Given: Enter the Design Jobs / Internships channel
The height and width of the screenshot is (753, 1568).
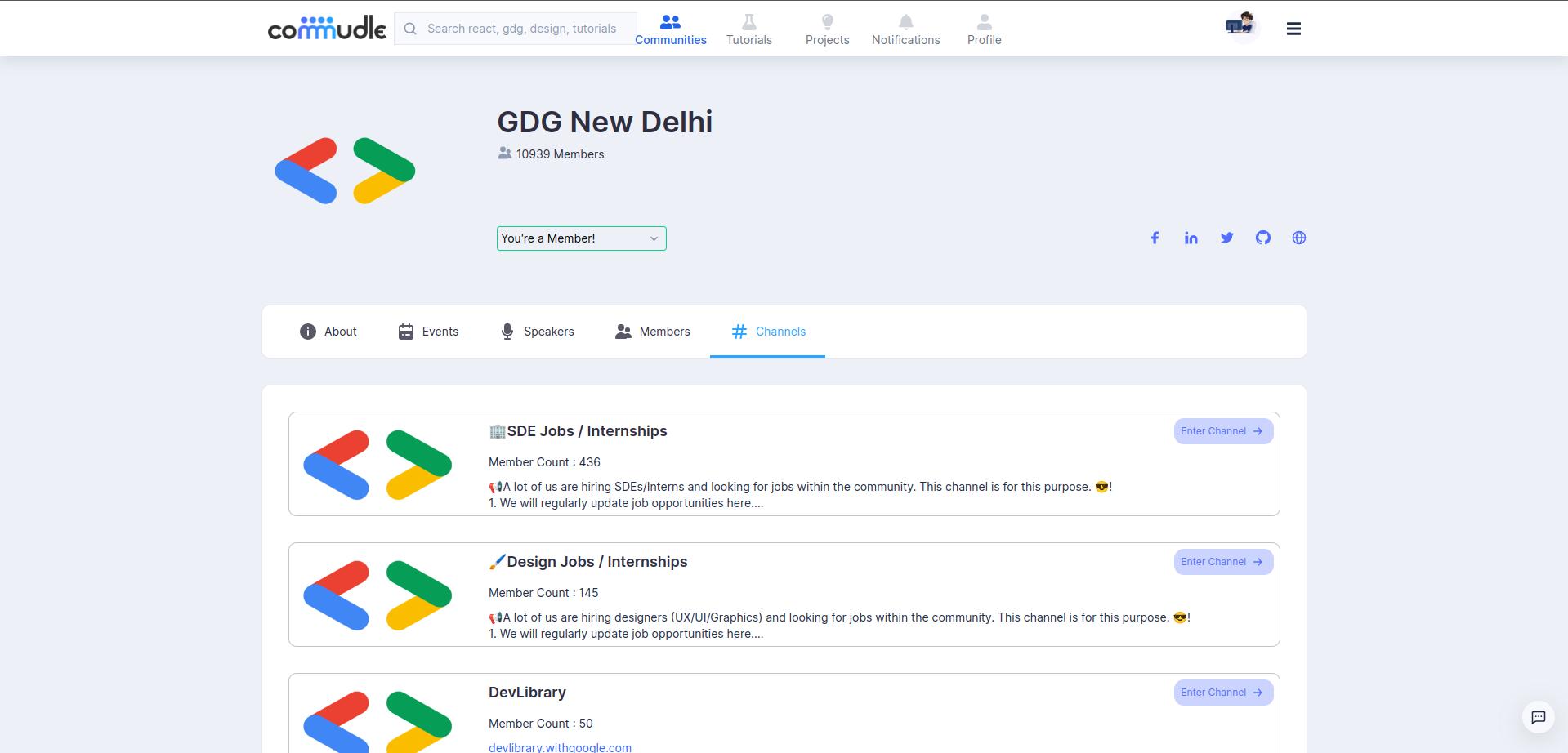Looking at the screenshot, I should [x=1223, y=562].
